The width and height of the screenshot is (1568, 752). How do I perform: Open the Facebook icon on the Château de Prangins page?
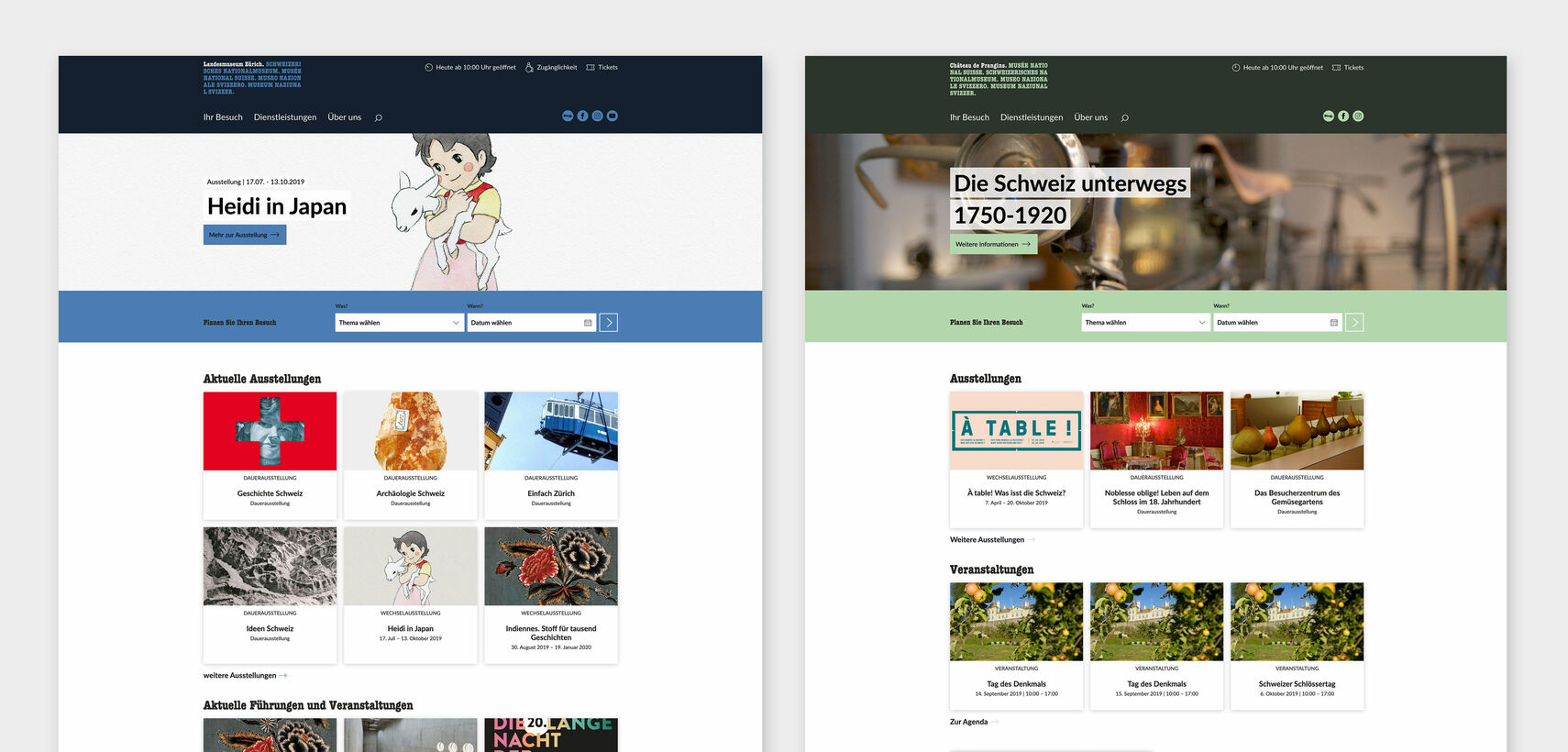1343,116
